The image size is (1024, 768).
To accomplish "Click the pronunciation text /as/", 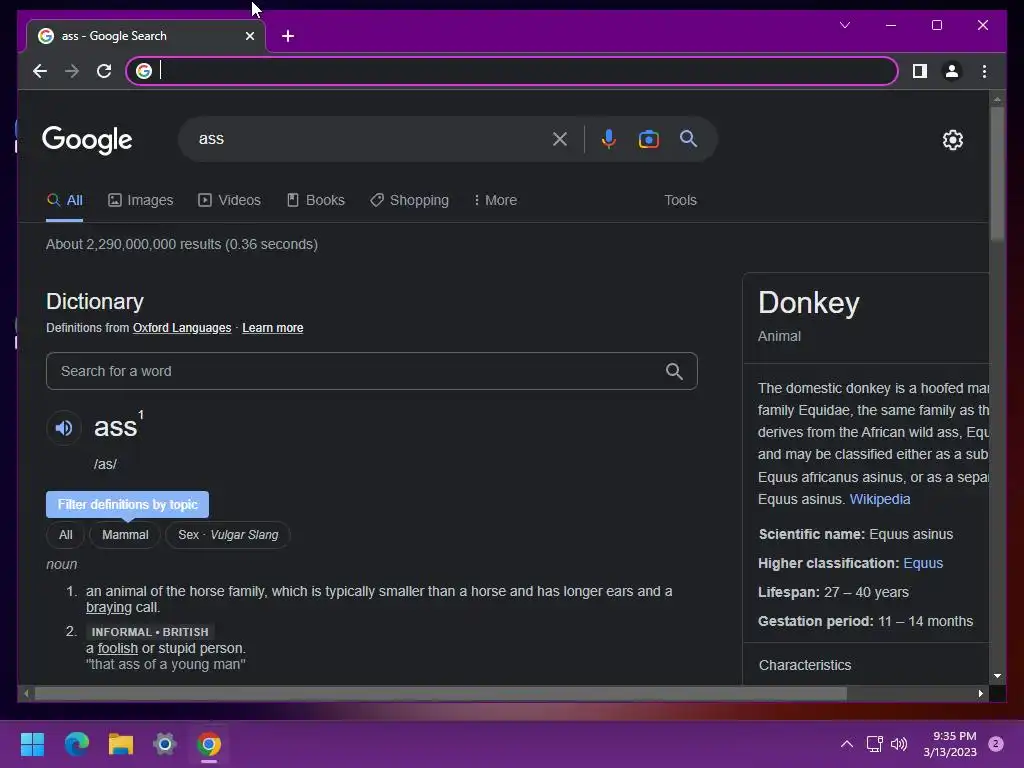I will click(105, 464).
